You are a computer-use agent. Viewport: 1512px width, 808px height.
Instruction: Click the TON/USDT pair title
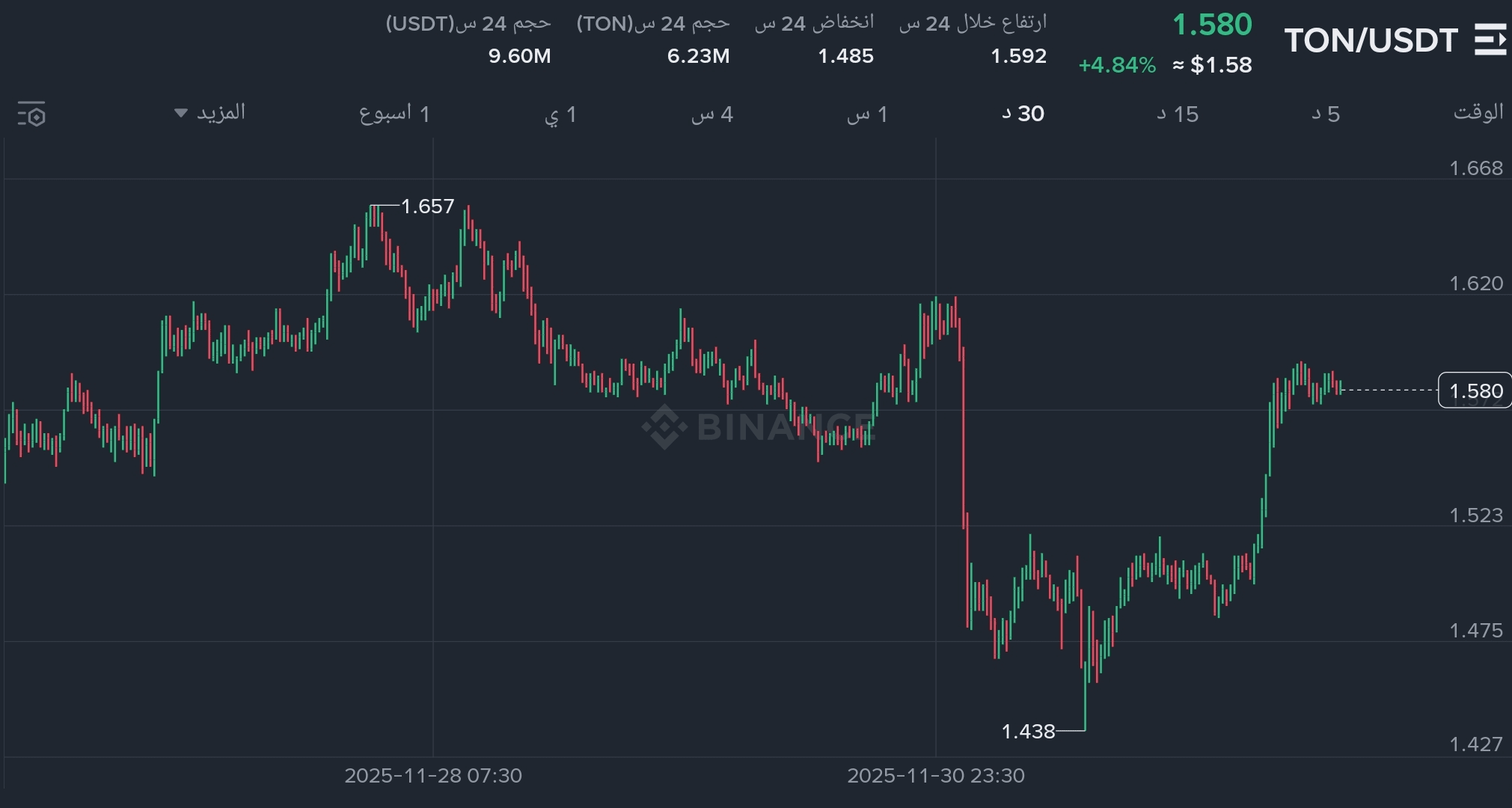(x=1371, y=40)
